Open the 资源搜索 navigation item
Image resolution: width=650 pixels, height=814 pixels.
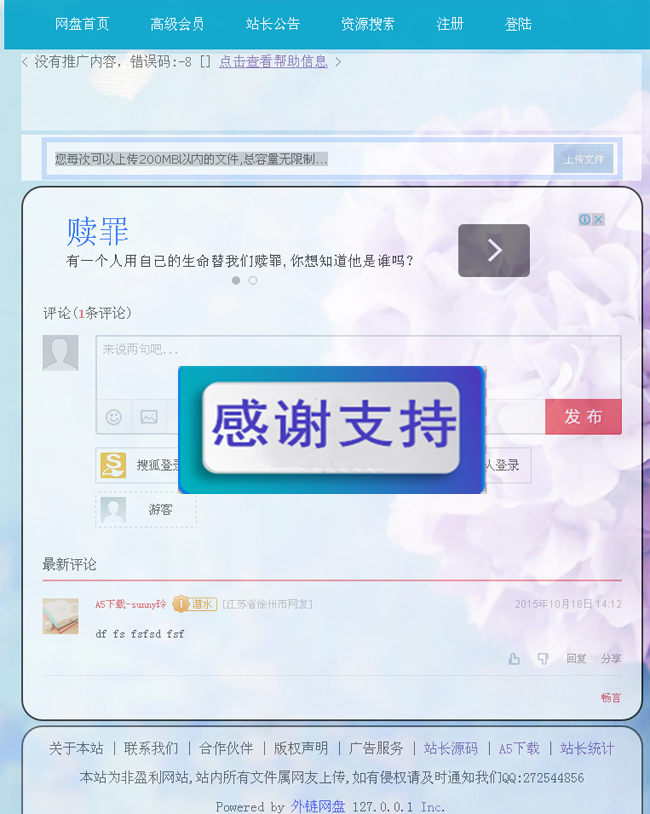coord(368,24)
